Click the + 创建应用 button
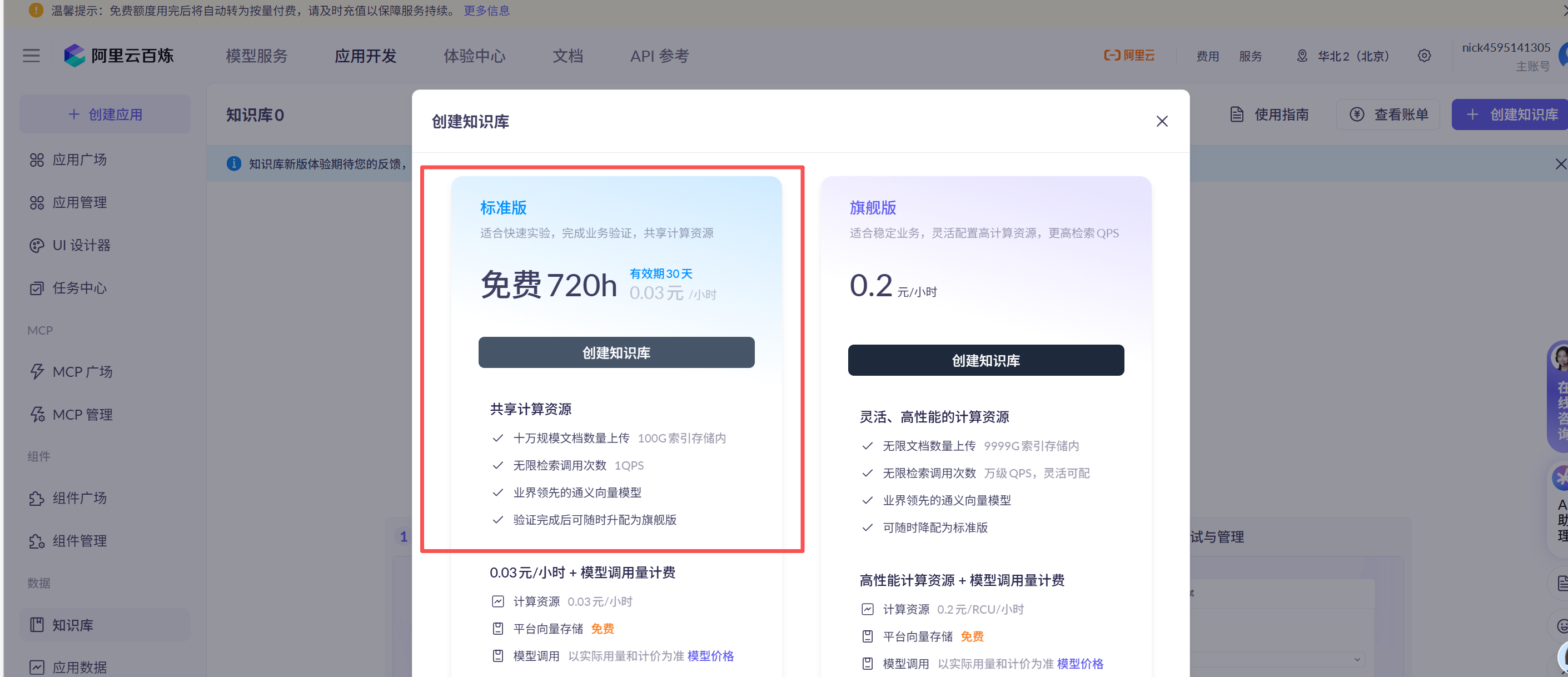The width and height of the screenshot is (1568, 677). click(x=104, y=115)
